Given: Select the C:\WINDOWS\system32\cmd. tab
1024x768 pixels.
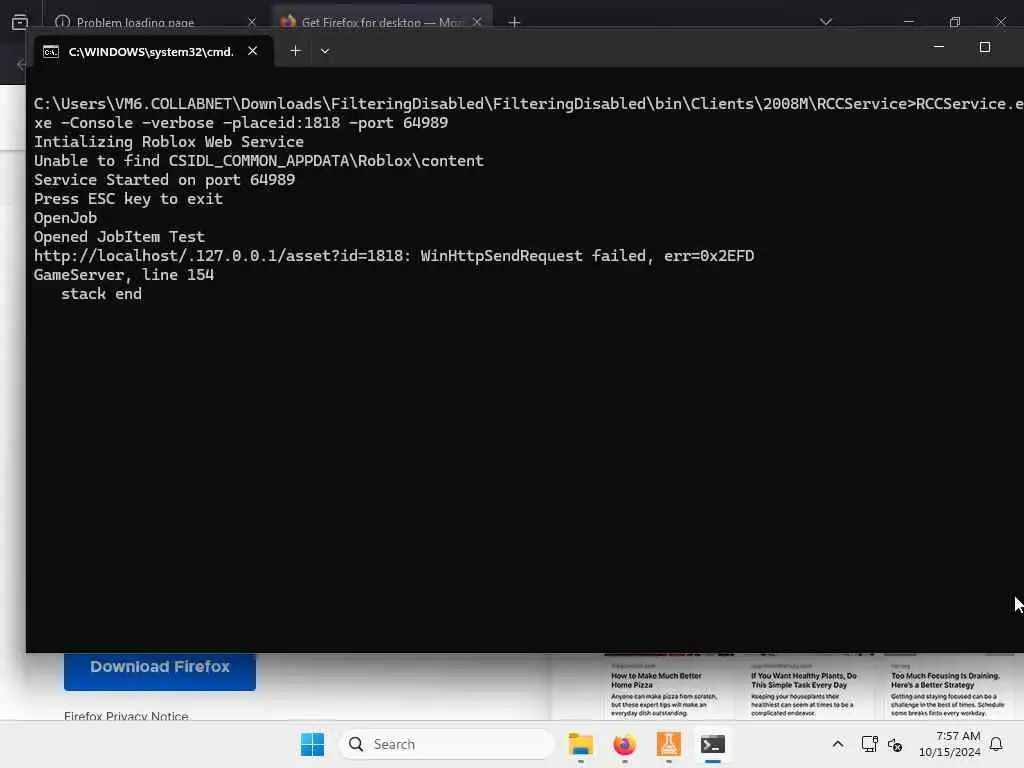Looking at the screenshot, I should pos(152,51).
